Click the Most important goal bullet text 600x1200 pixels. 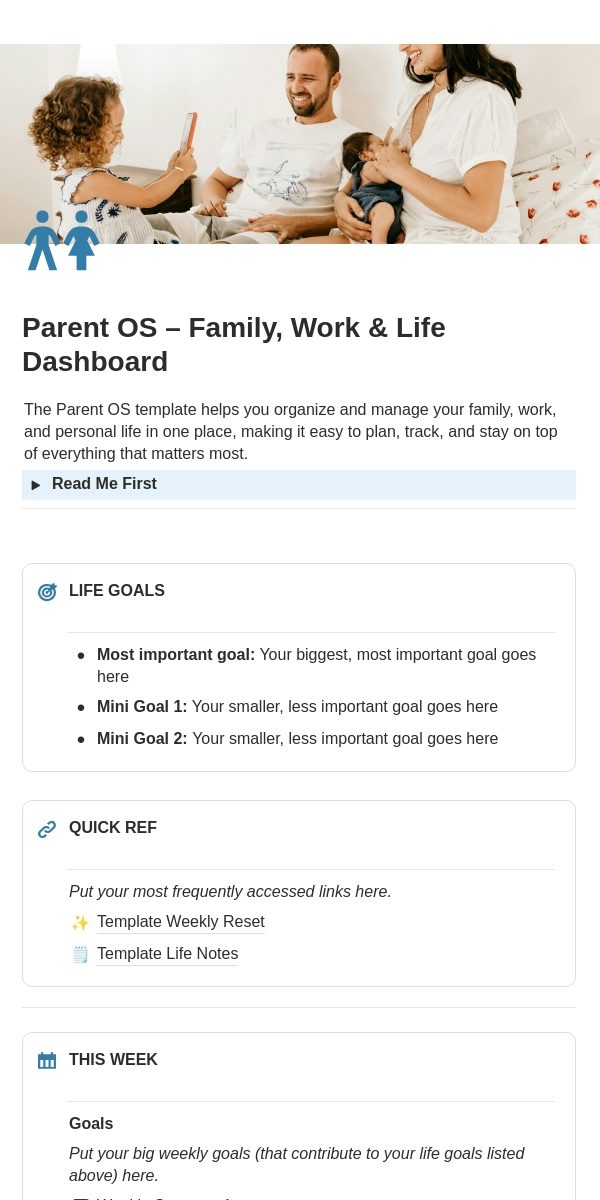[x=316, y=665]
